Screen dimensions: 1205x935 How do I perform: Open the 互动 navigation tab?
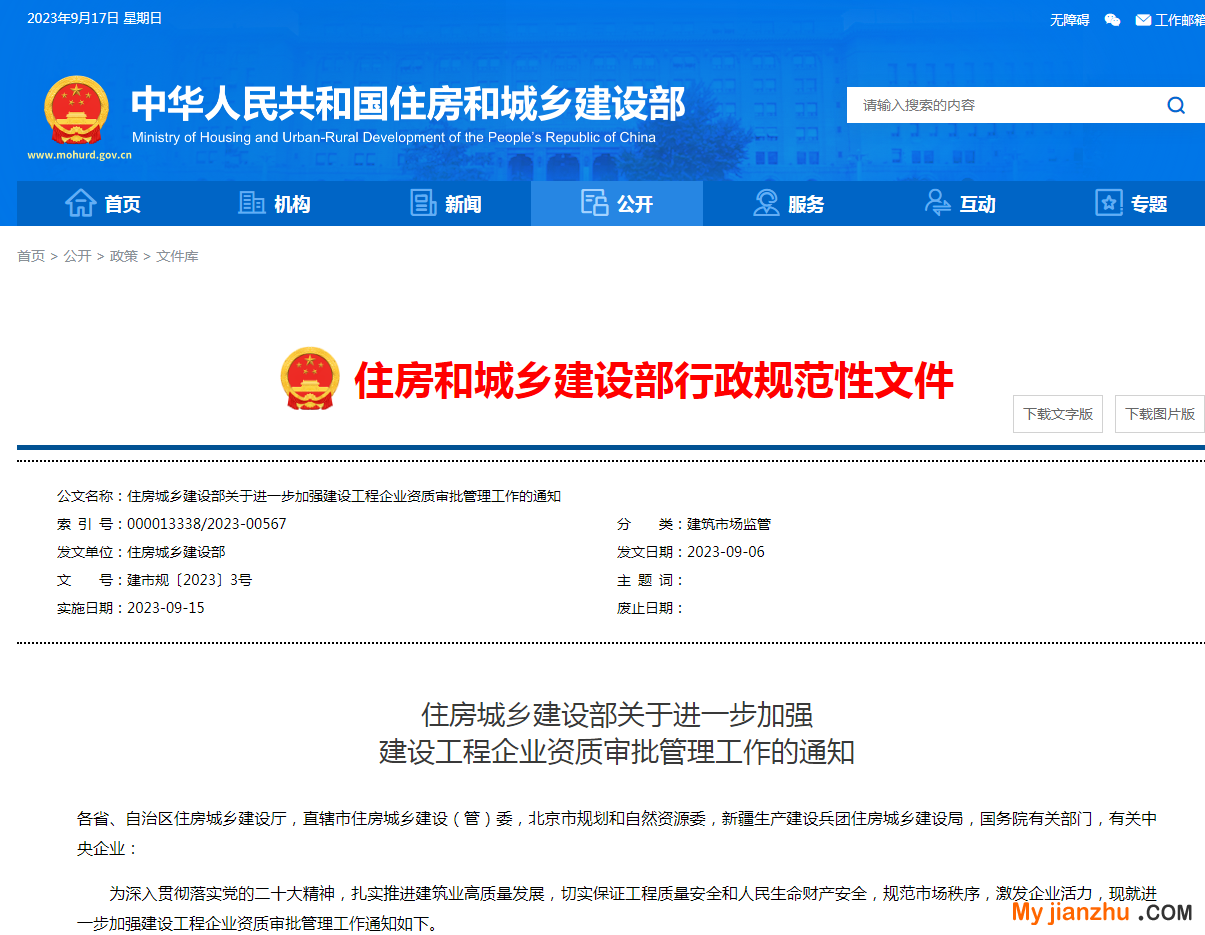tap(960, 203)
